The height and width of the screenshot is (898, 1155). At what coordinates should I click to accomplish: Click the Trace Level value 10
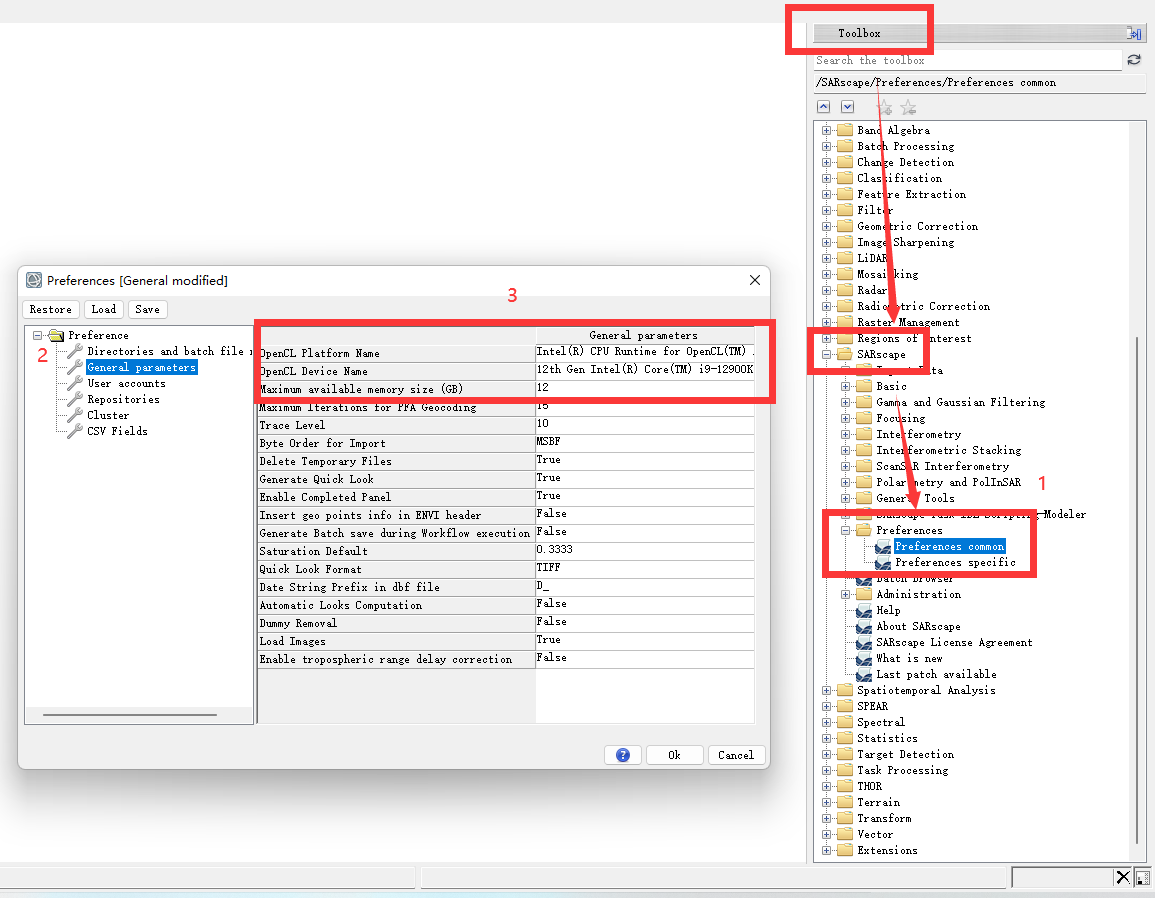645,424
